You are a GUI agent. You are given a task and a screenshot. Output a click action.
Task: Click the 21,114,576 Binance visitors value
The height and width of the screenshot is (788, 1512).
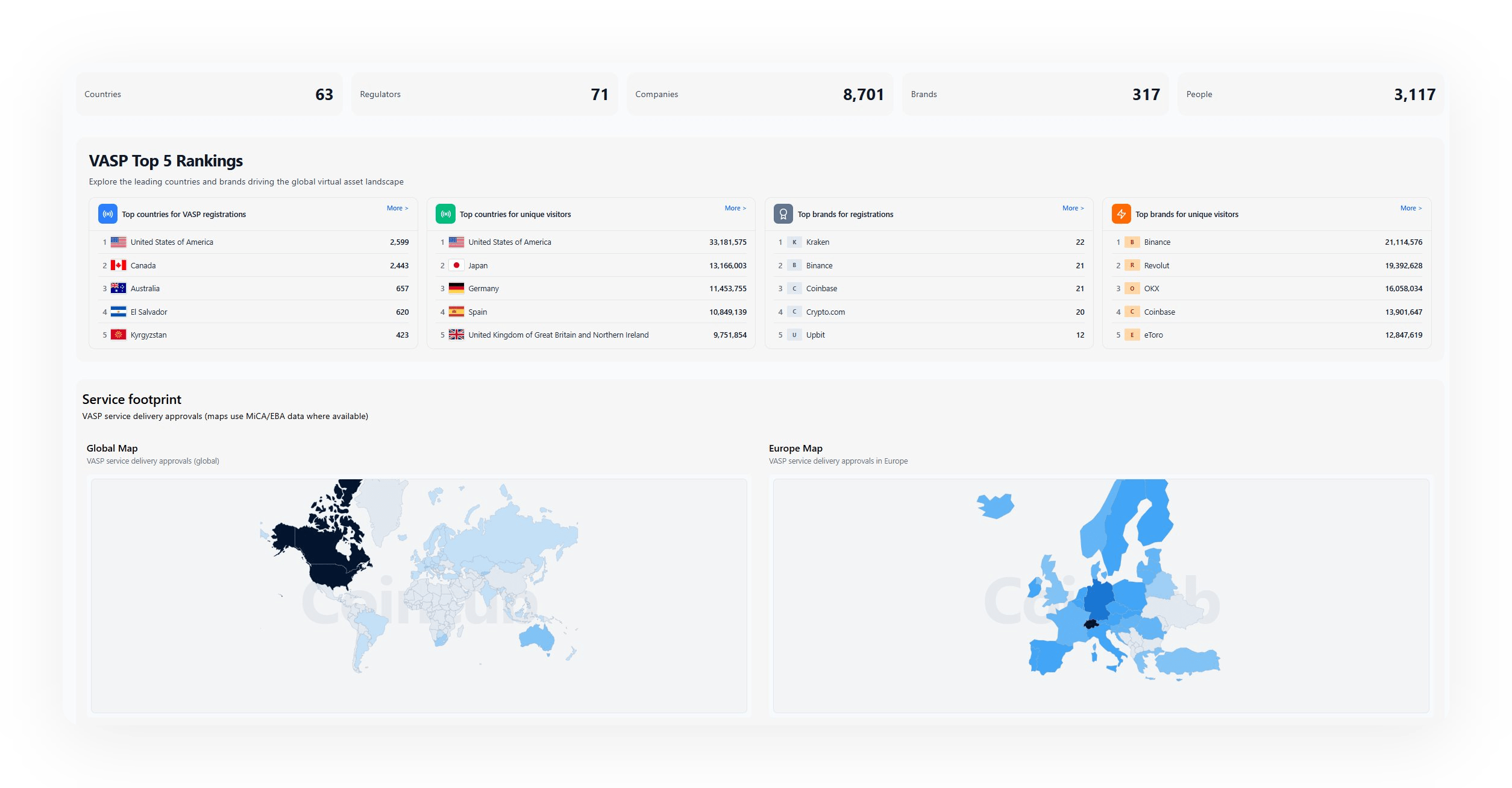point(1404,242)
